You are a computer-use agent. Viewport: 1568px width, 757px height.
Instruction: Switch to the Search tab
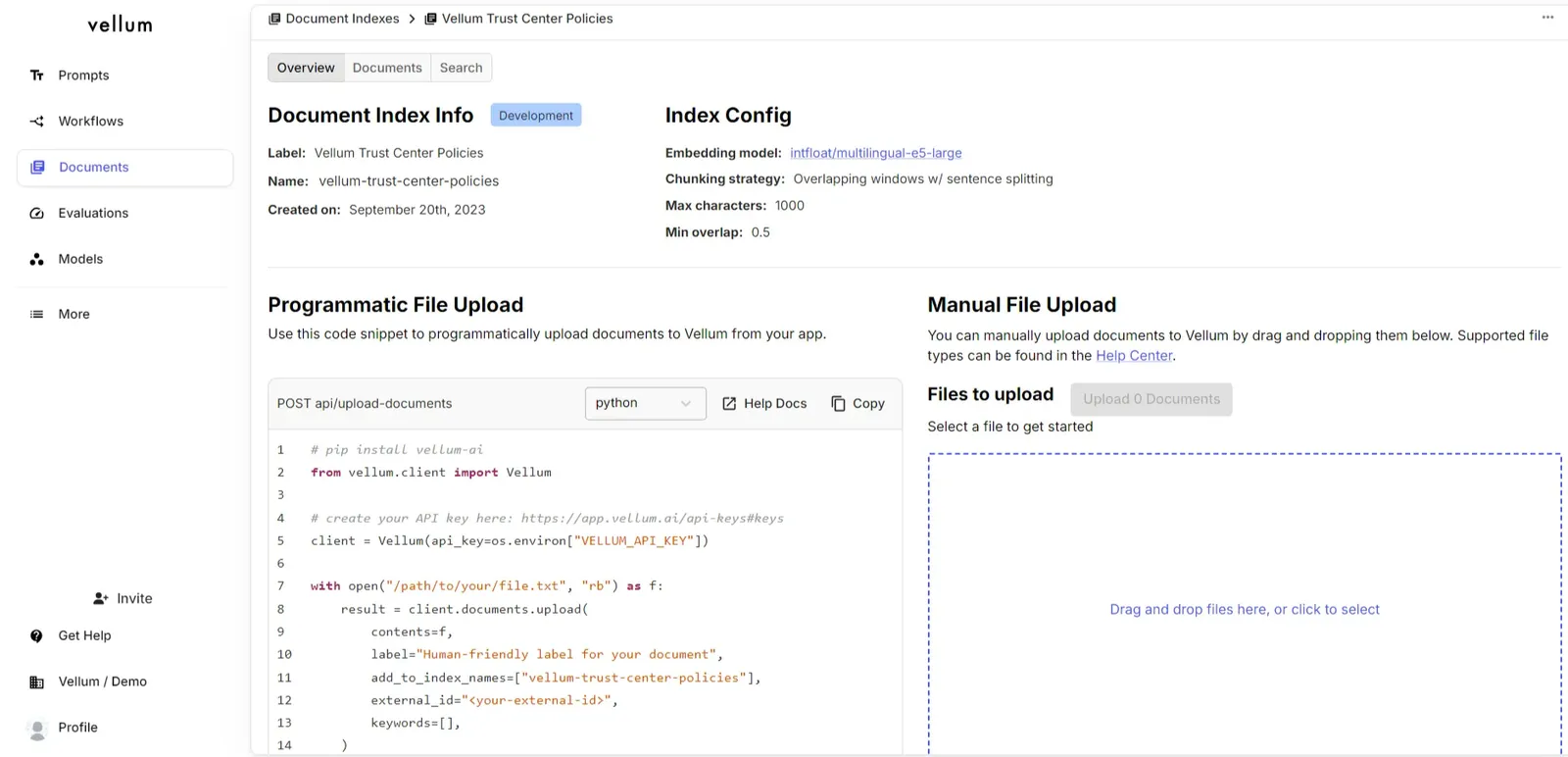(461, 68)
